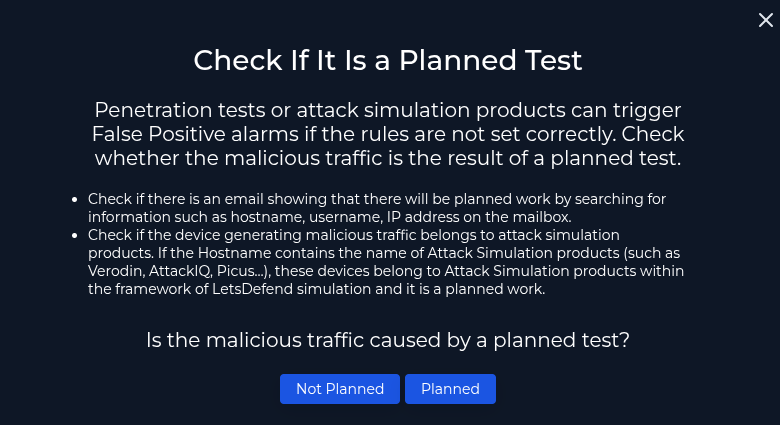
Task: Click the second bullet point marker
Action: tap(76, 235)
